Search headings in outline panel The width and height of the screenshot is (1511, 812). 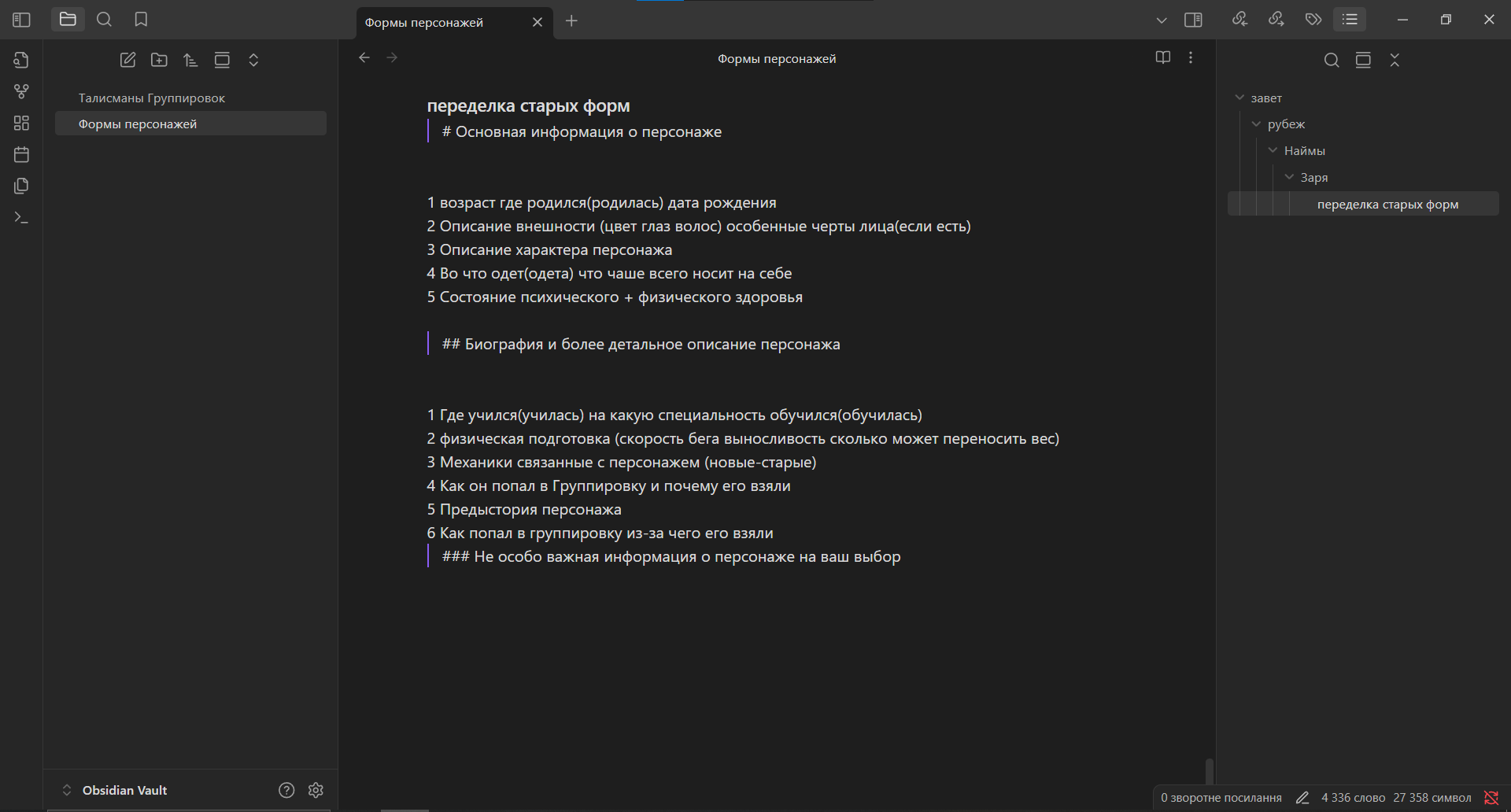(1332, 60)
